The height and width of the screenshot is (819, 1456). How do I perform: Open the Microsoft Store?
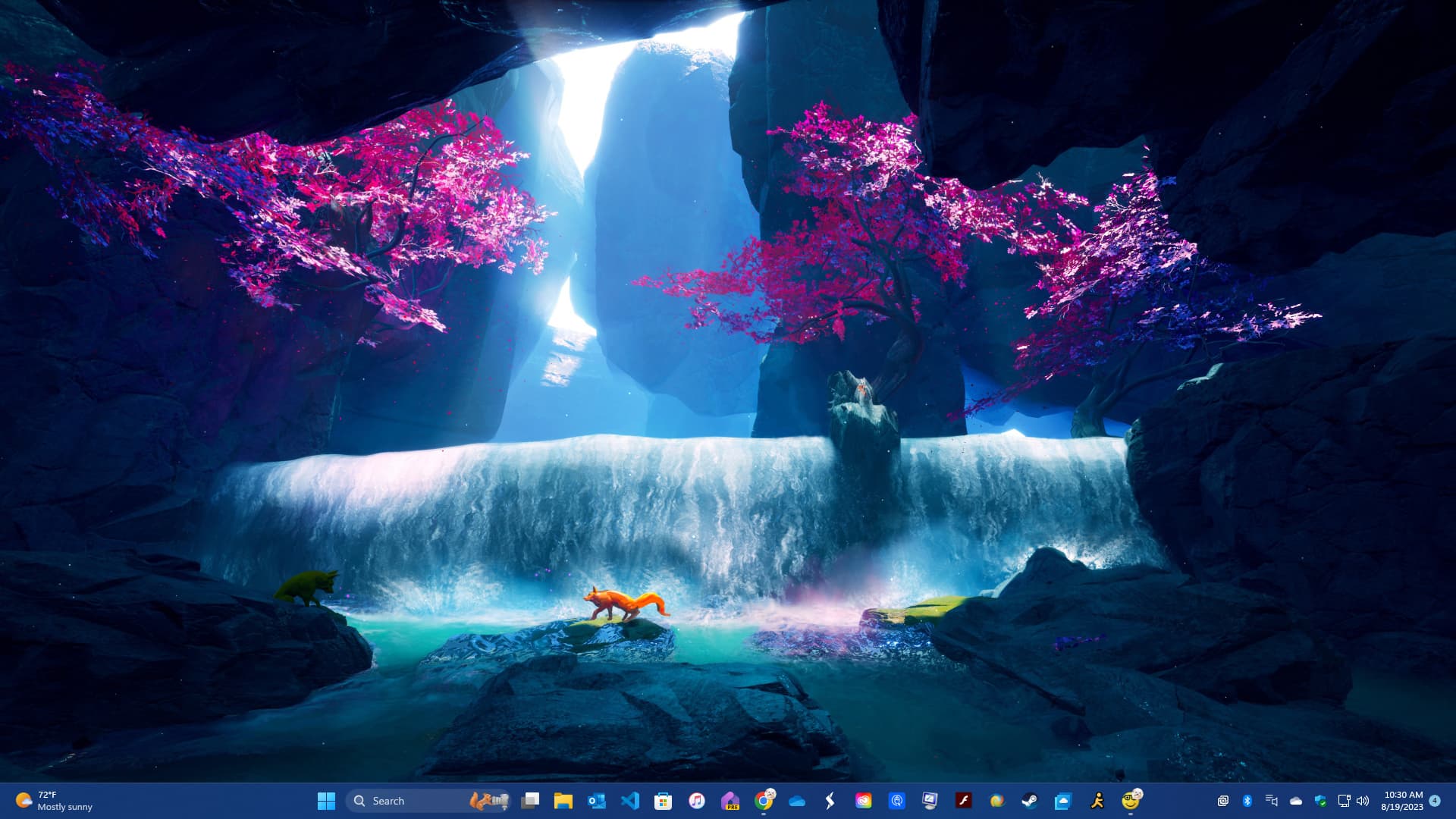point(664,801)
